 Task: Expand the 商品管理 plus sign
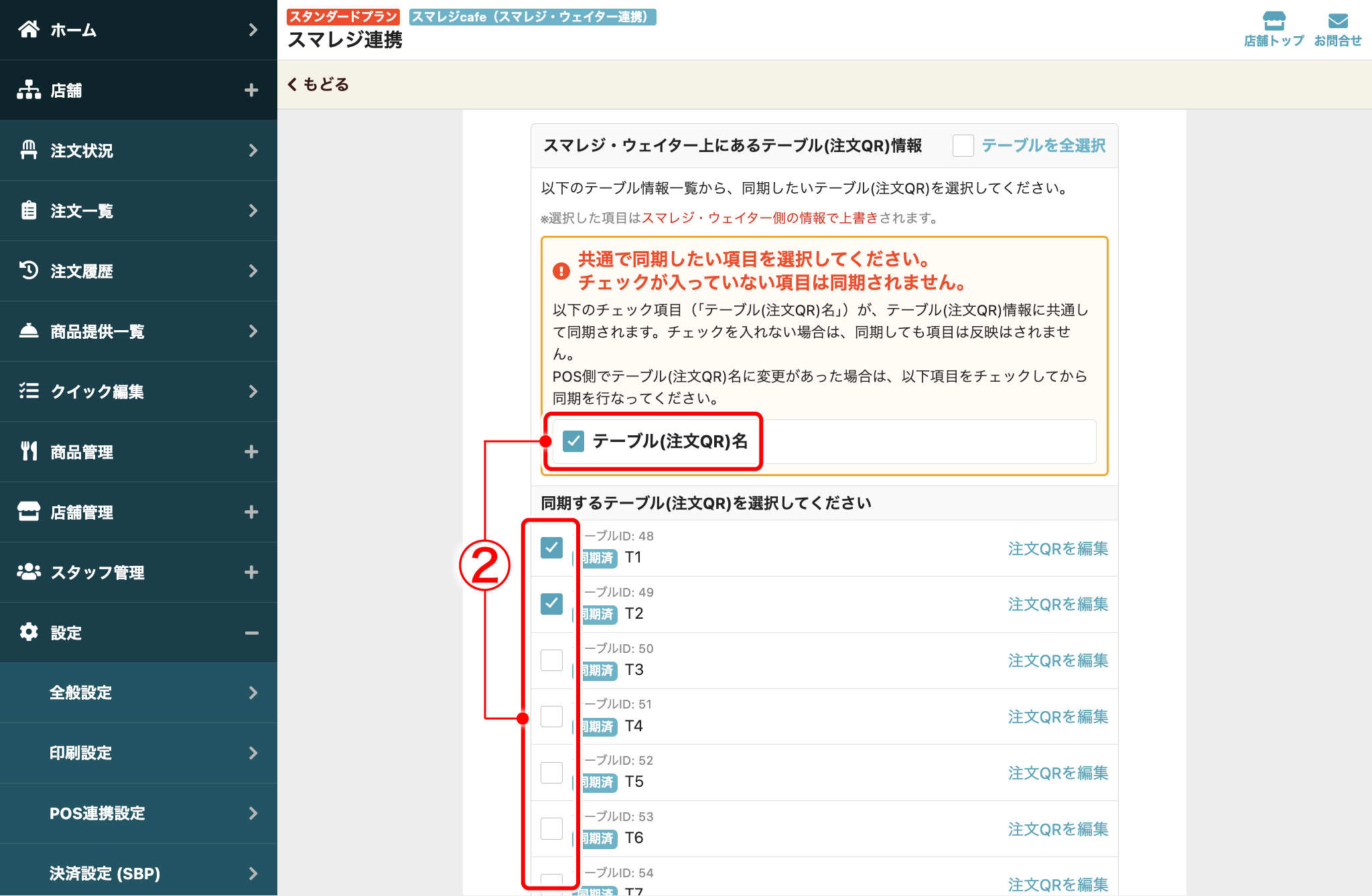coord(251,451)
